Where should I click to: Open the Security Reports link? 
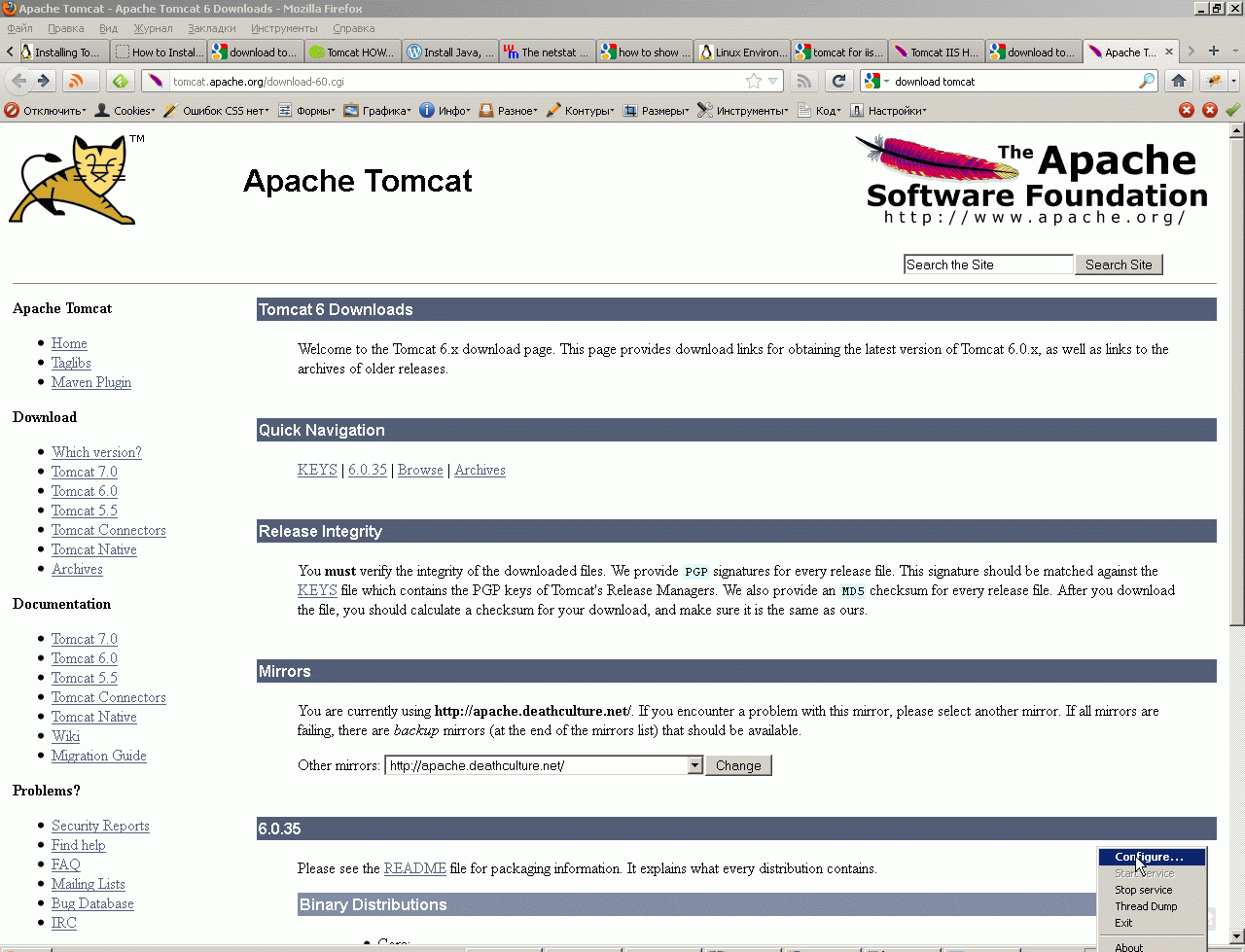click(100, 826)
